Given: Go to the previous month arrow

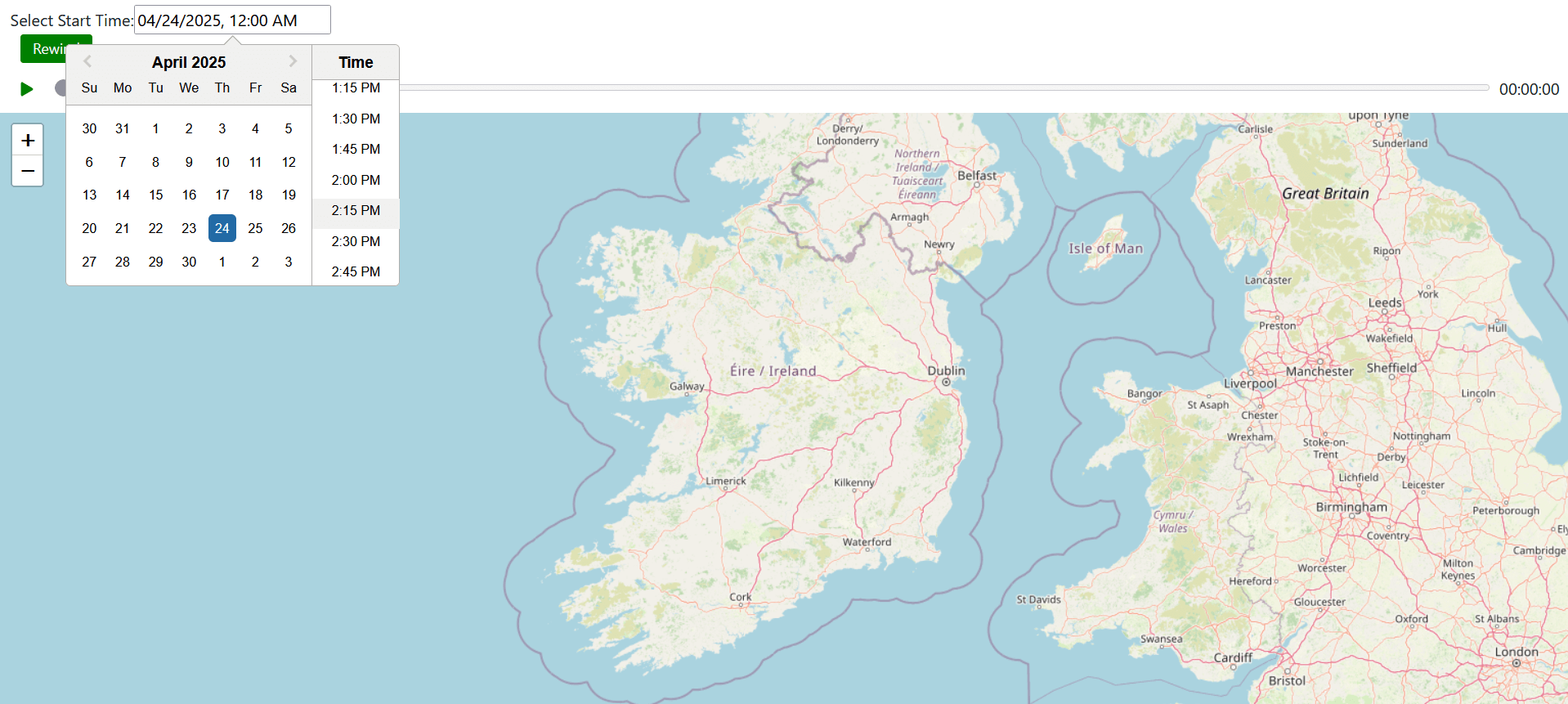Looking at the screenshot, I should coord(87,61).
